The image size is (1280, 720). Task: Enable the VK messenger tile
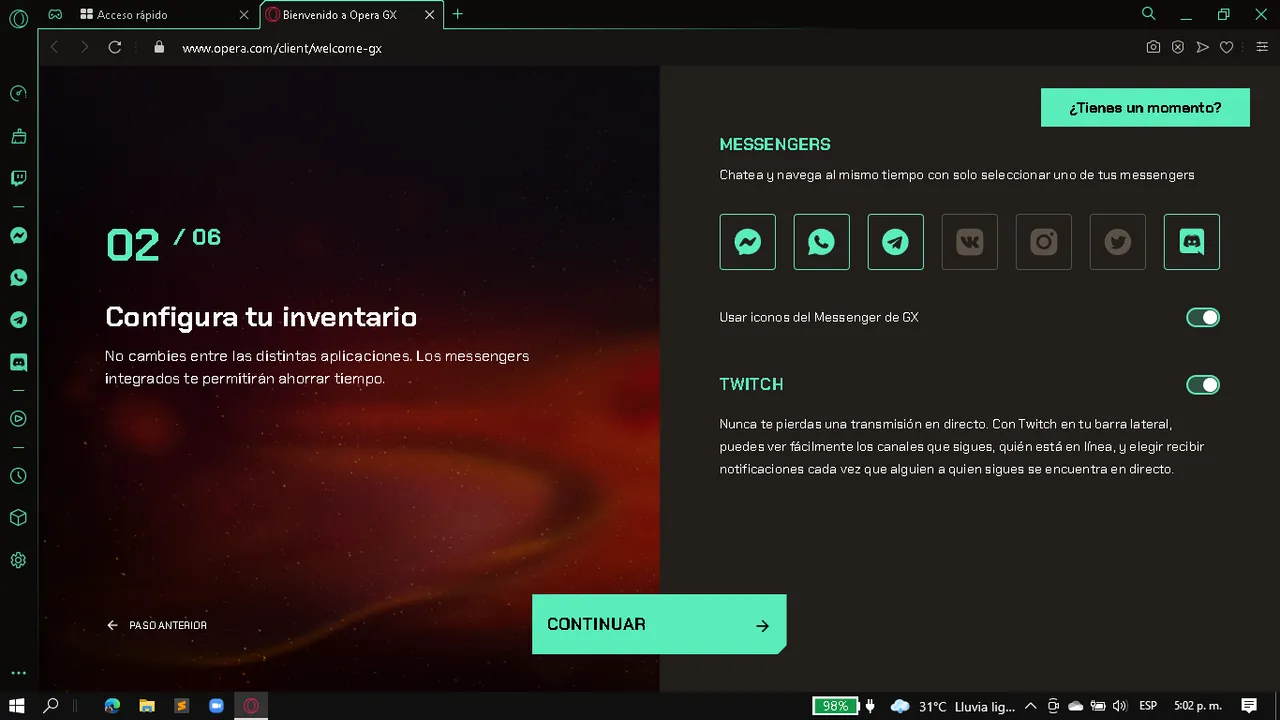(969, 242)
